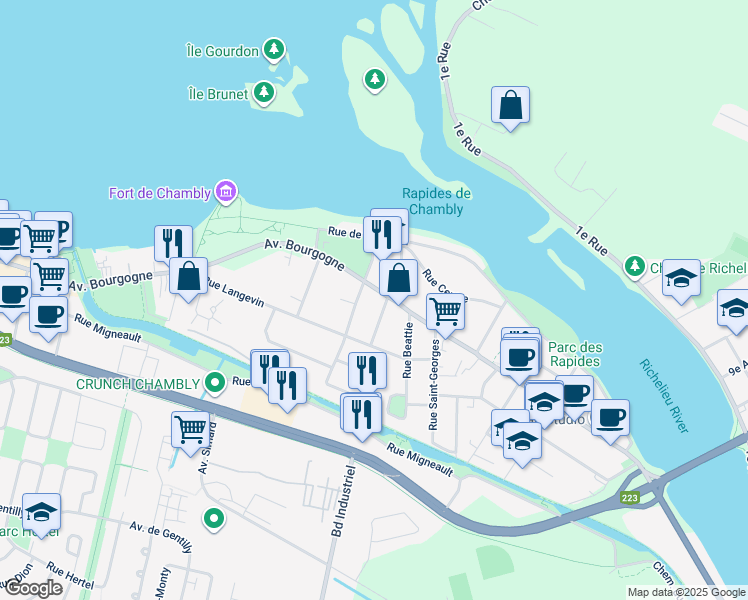Screen dimensions: 748x600
Task: Open the shopping cart marker near Rue Saint-Georges
Action: point(445,316)
